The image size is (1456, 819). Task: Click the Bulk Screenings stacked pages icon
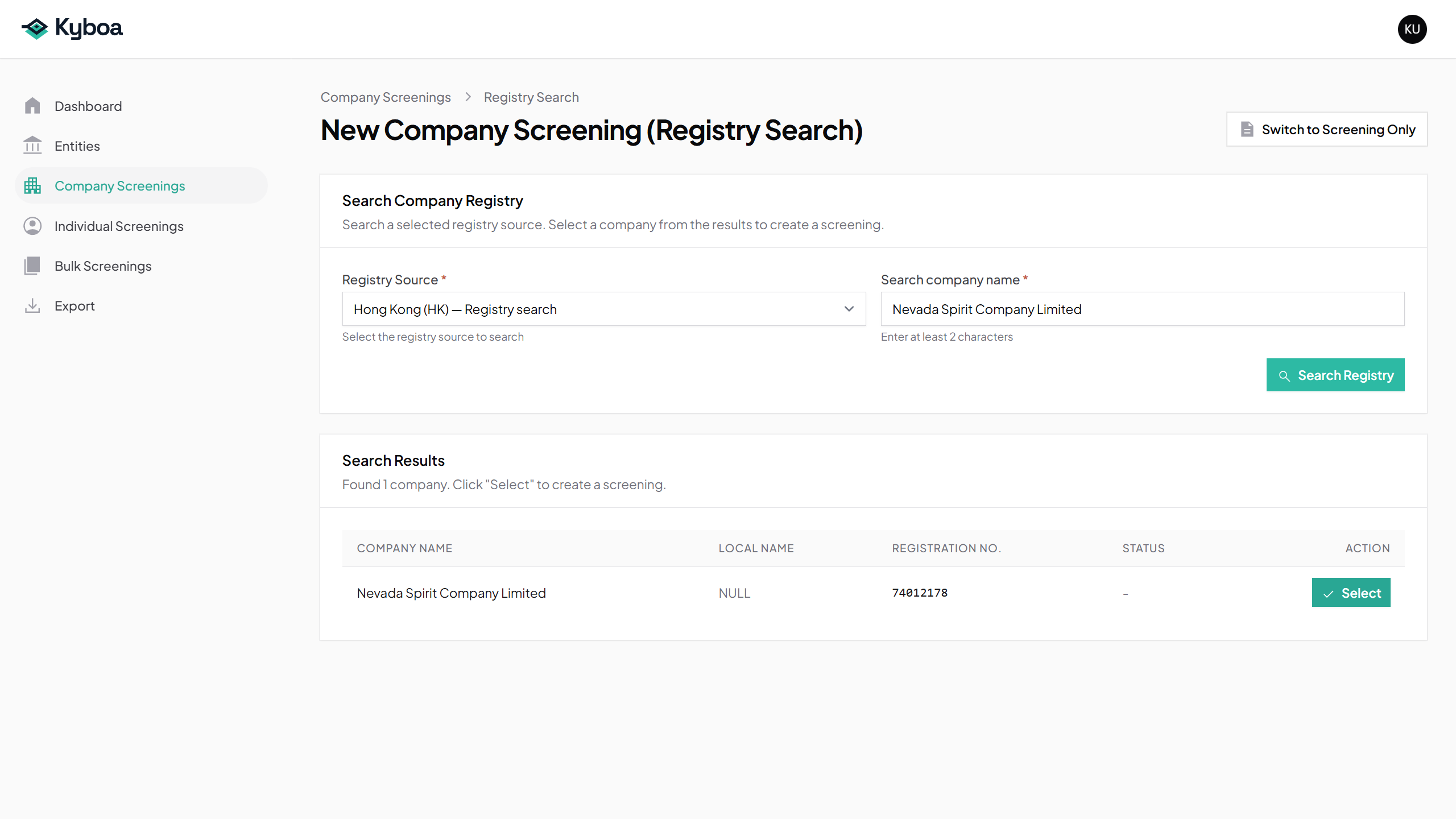tap(32, 266)
